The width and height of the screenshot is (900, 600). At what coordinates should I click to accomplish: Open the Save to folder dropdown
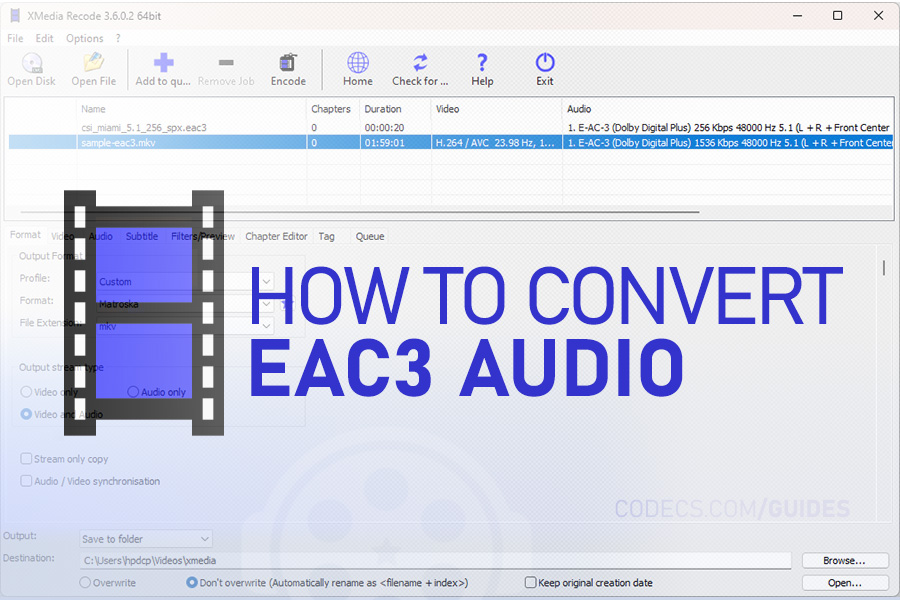click(146, 539)
